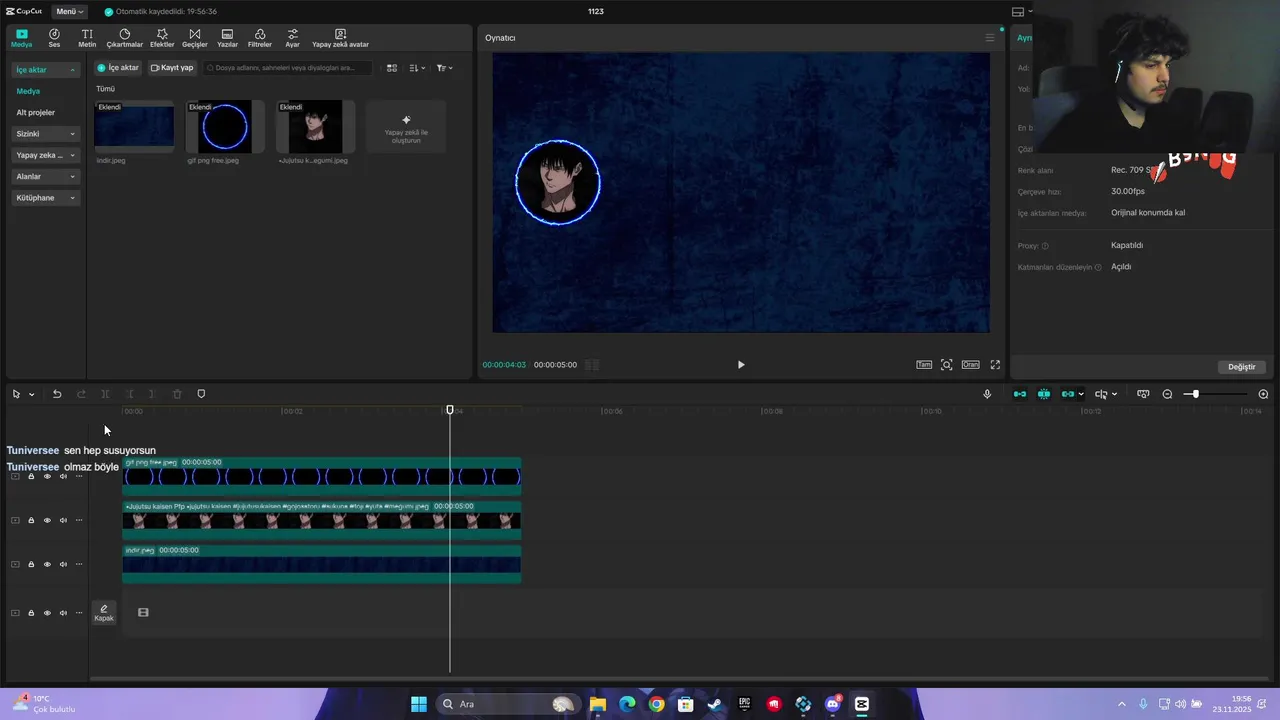Viewport: 1280px width, 720px height.
Task: Select the gif png free.jpeg thumbnail
Action: [x=225, y=127]
